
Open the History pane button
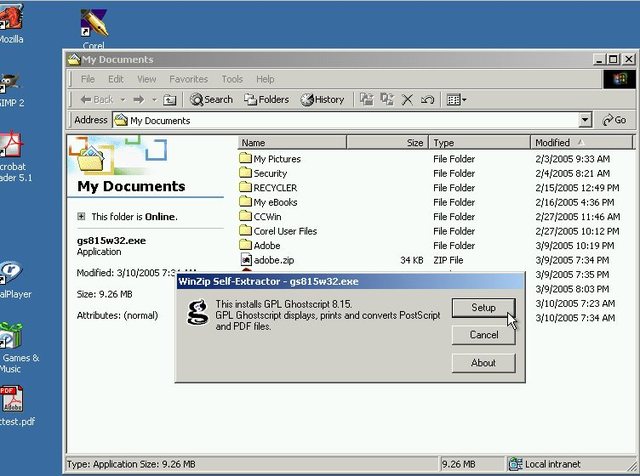click(322, 99)
